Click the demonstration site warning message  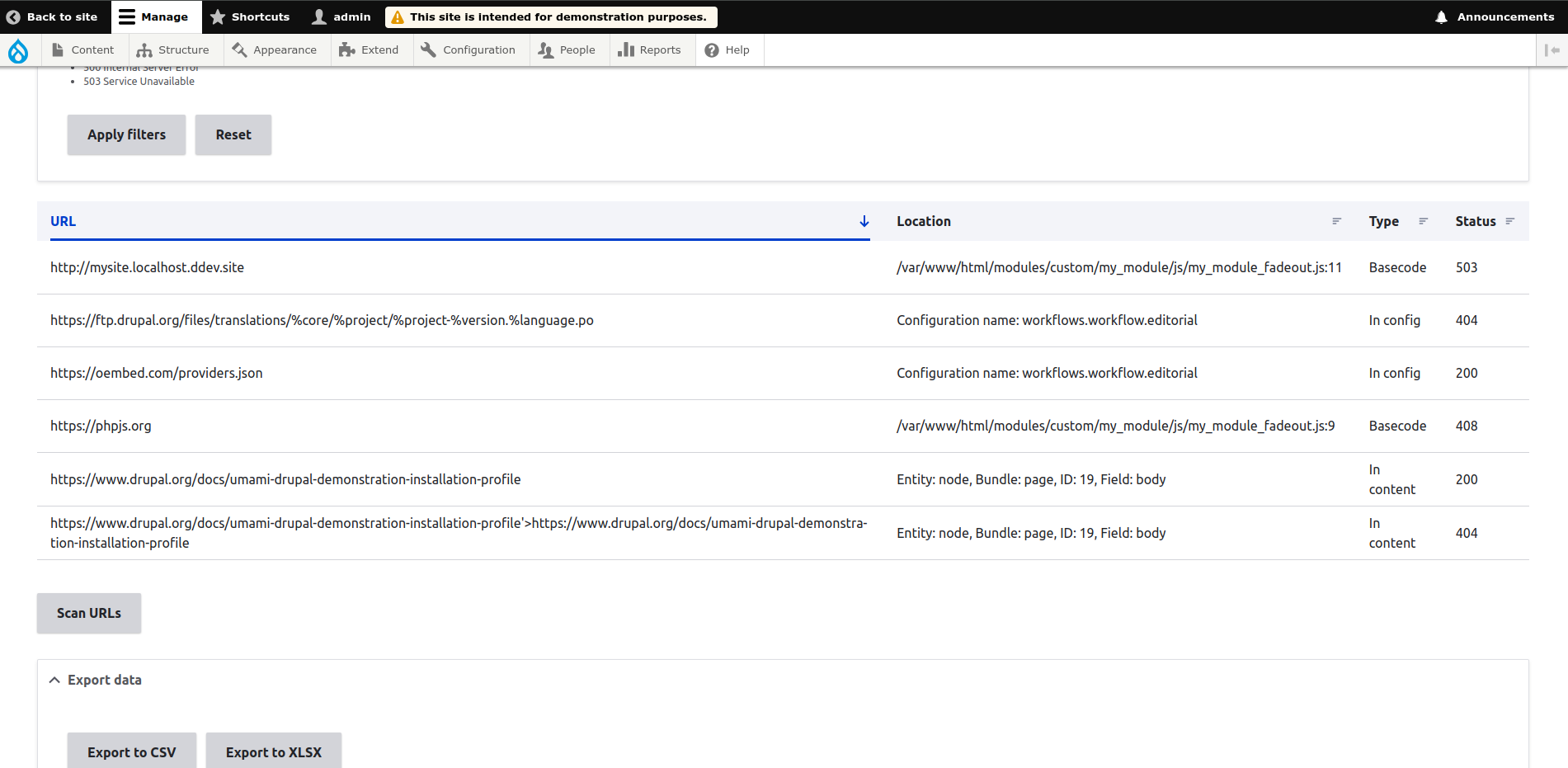click(551, 16)
